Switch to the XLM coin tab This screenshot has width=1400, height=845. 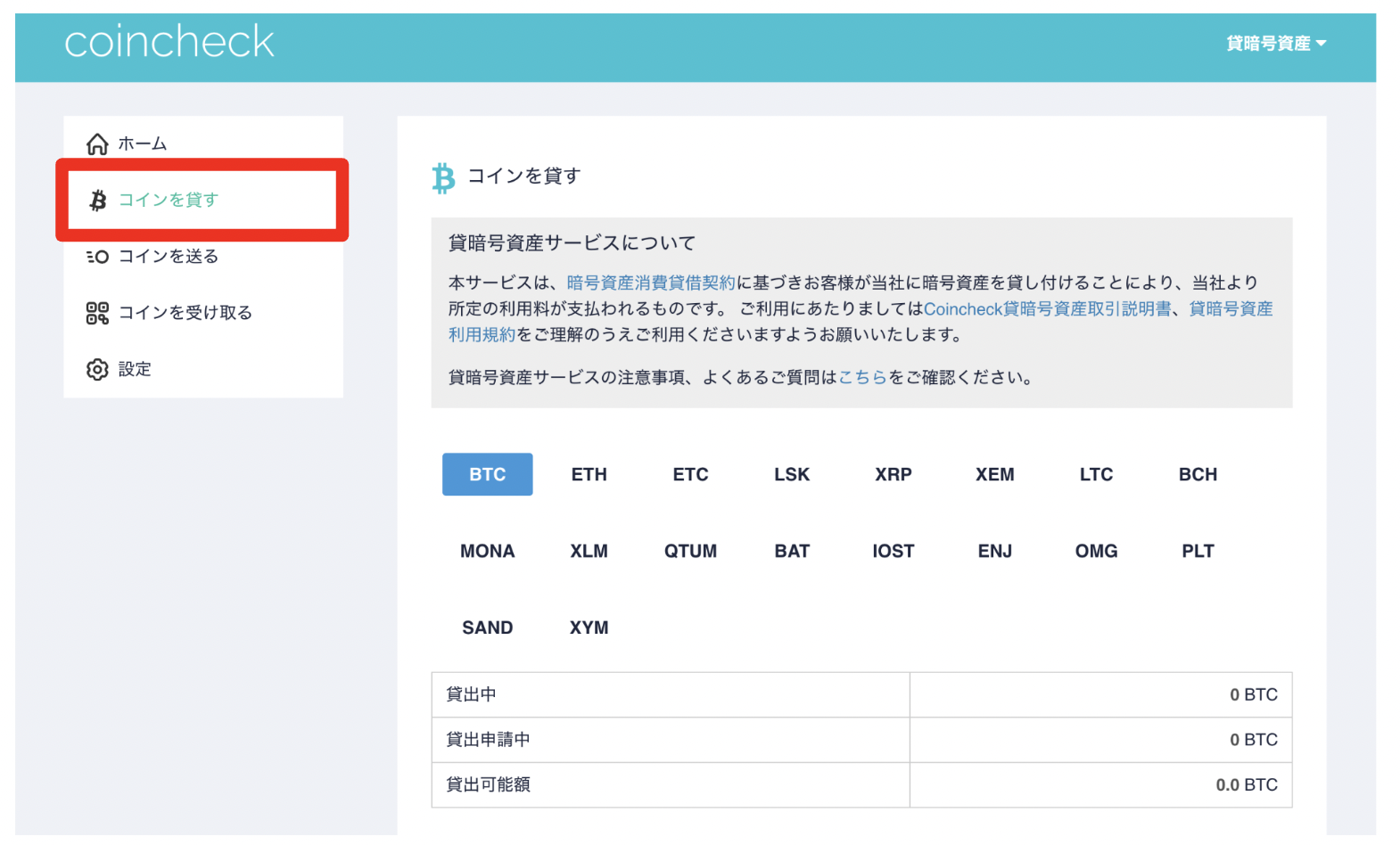coord(589,551)
